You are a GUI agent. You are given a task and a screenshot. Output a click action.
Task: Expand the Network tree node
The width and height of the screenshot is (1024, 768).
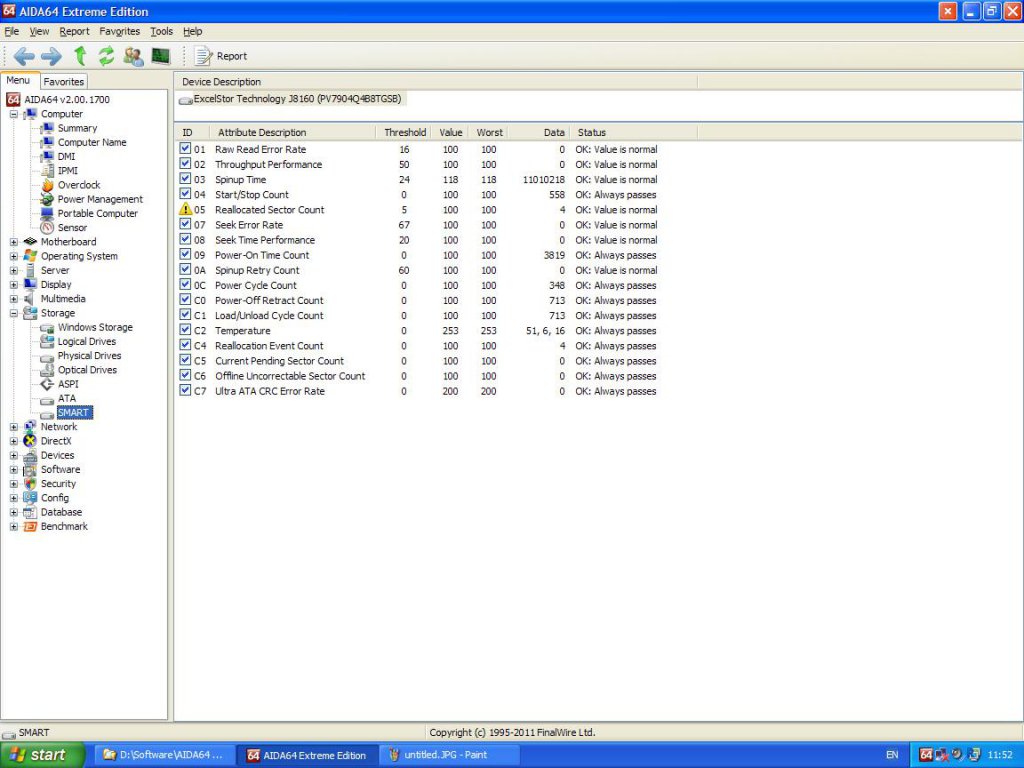pyautogui.click(x=14, y=427)
